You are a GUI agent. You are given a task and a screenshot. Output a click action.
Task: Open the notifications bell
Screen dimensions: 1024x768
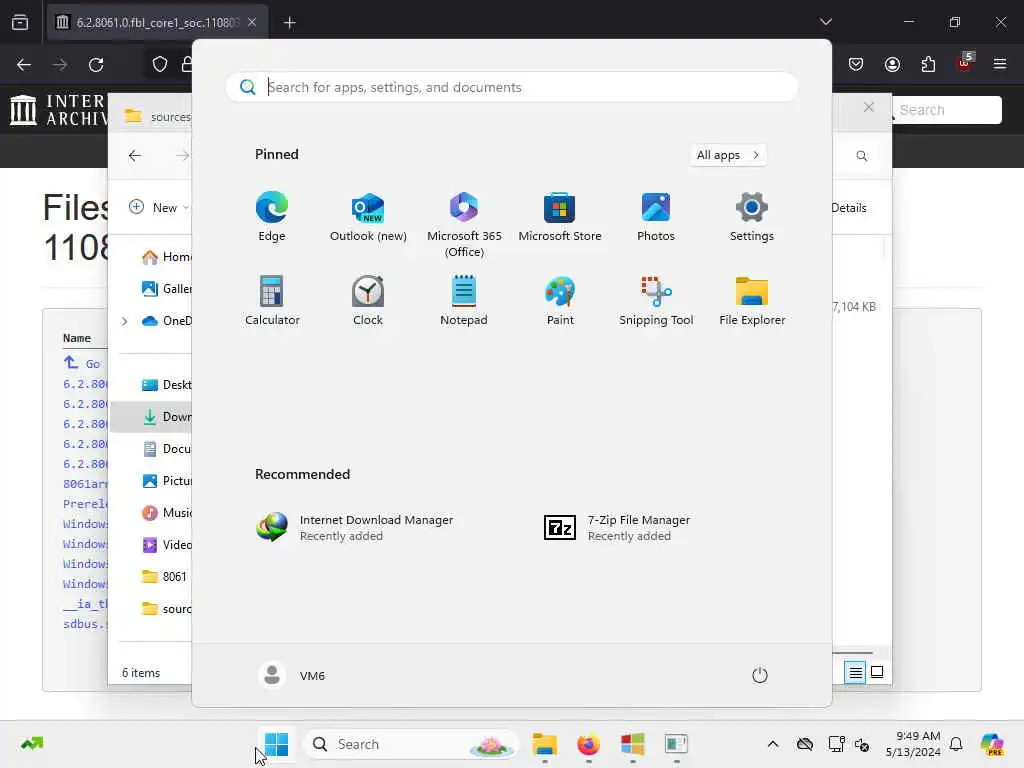[x=956, y=744]
